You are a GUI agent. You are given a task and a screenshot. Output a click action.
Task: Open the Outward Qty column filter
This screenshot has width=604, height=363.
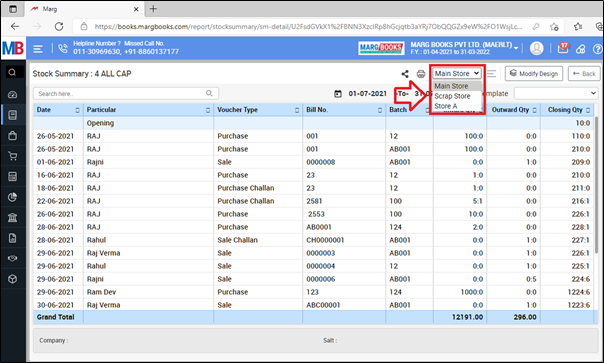pyautogui.click(x=535, y=110)
